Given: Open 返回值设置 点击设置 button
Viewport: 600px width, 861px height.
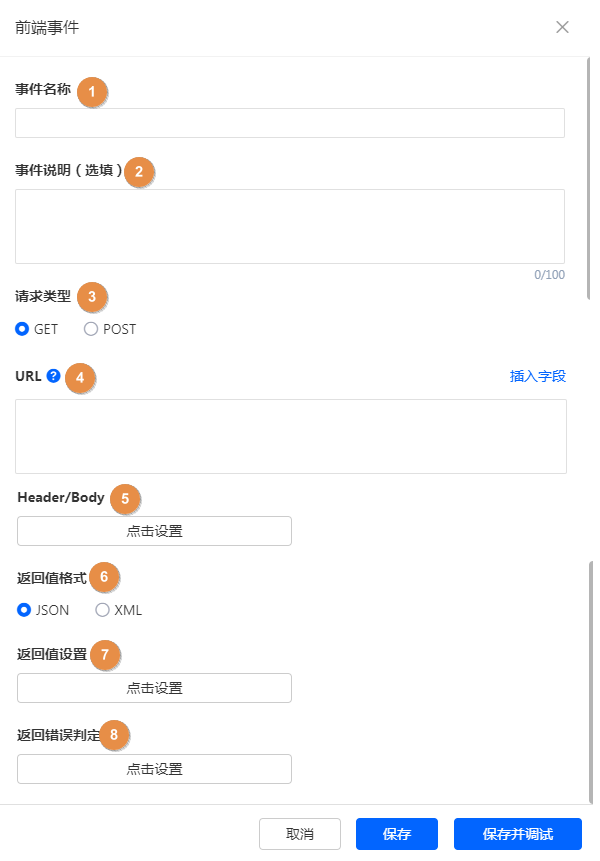Looking at the screenshot, I should [154, 688].
